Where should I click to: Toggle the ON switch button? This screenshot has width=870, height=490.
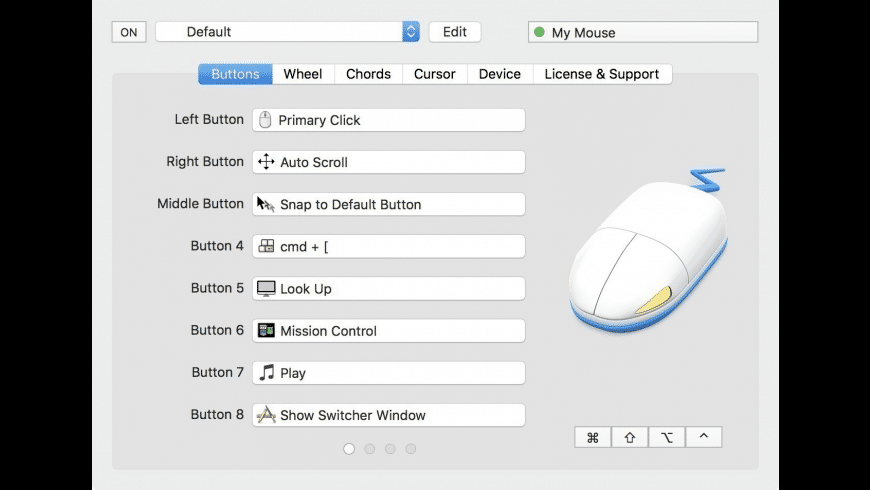pos(128,32)
